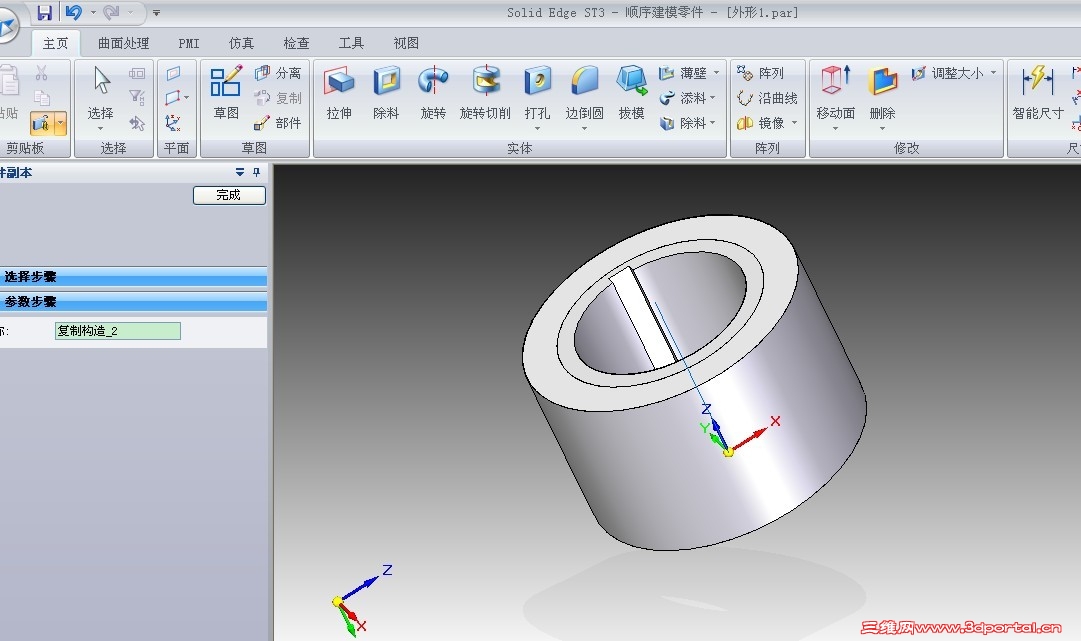Click the 完成 finish button
The height and width of the screenshot is (641, 1081).
229,195
